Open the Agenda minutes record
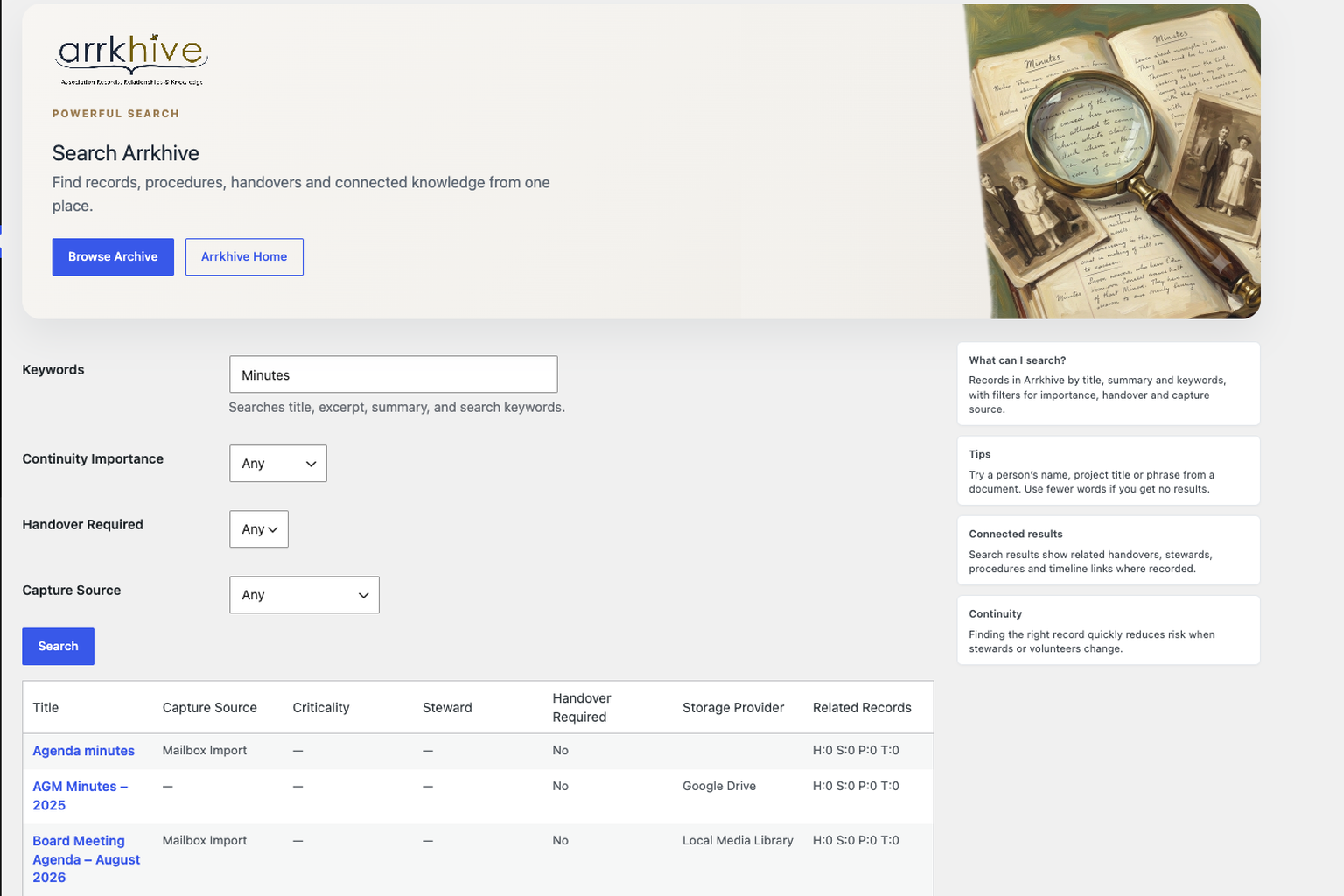Viewport: 1344px width, 896px height. click(x=83, y=751)
